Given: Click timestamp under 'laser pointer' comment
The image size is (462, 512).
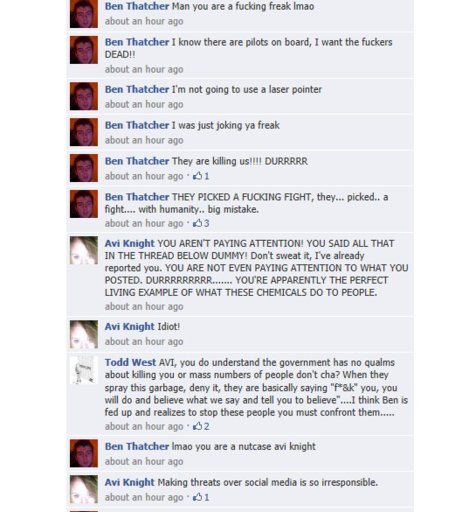Looking at the screenshot, I should 144,104.
